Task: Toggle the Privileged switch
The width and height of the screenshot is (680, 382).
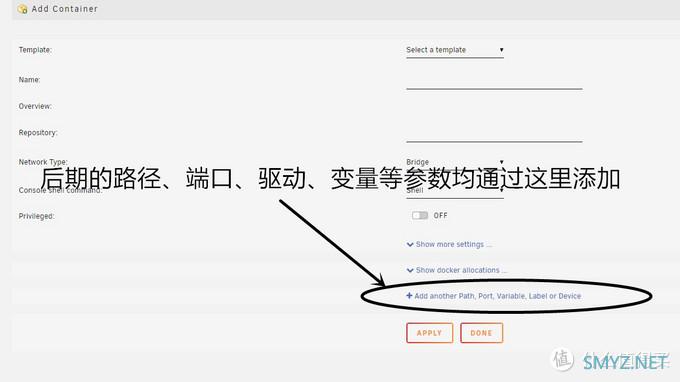Action: [x=420, y=215]
